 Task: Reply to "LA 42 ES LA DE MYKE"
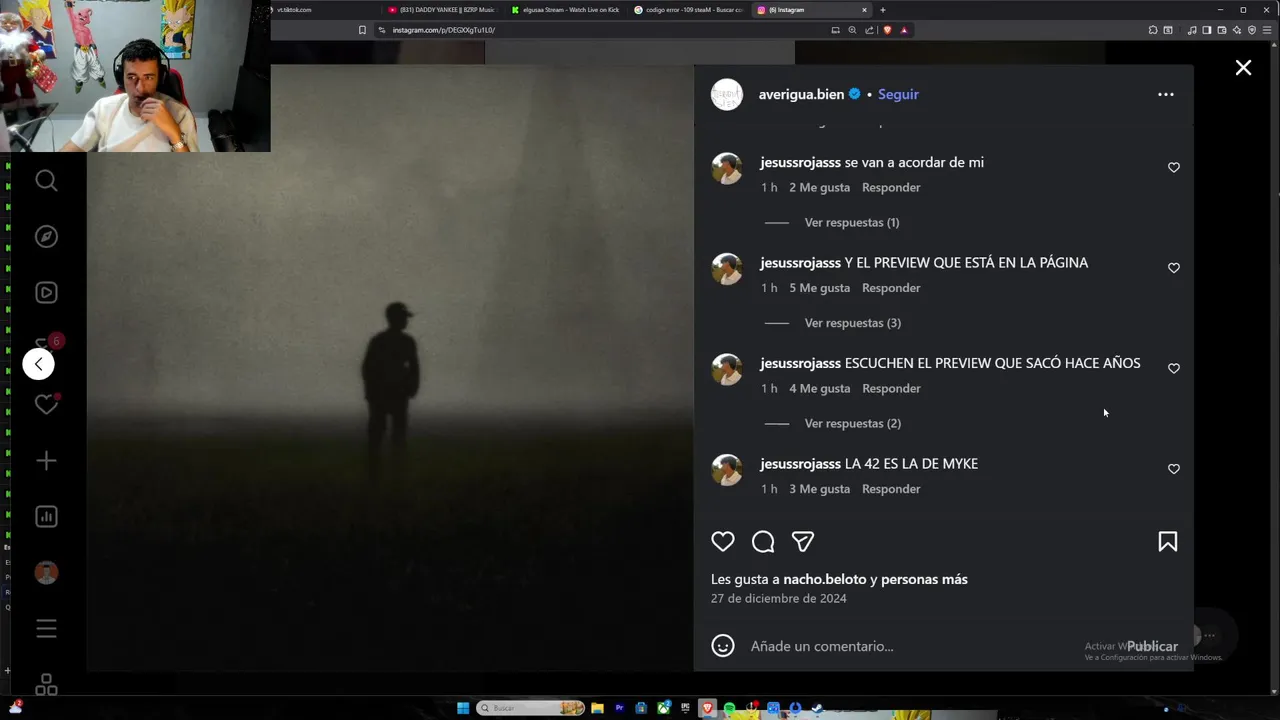891,489
